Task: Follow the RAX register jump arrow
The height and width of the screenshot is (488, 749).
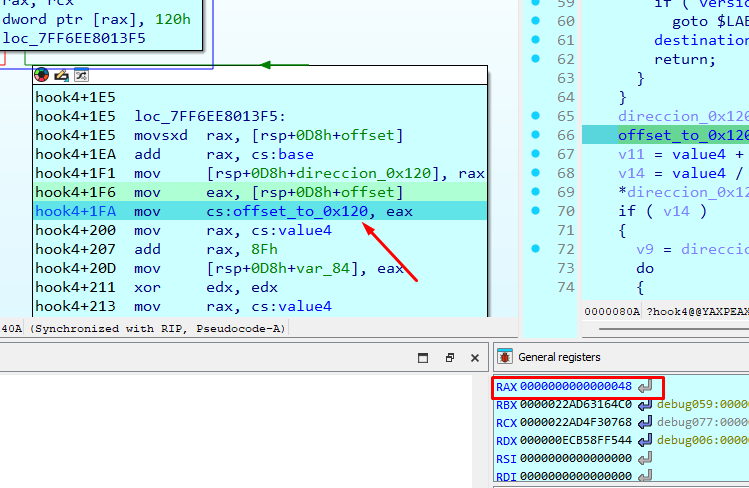Action: [645, 386]
